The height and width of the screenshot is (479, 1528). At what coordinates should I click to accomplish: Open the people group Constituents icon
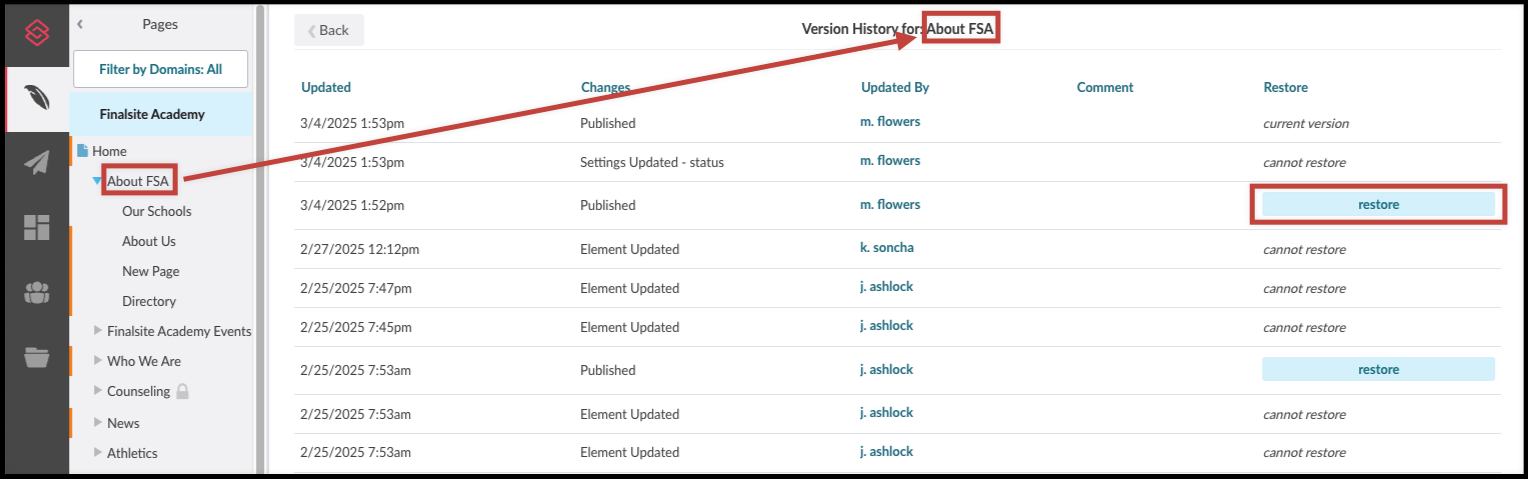[x=37, y=292]
